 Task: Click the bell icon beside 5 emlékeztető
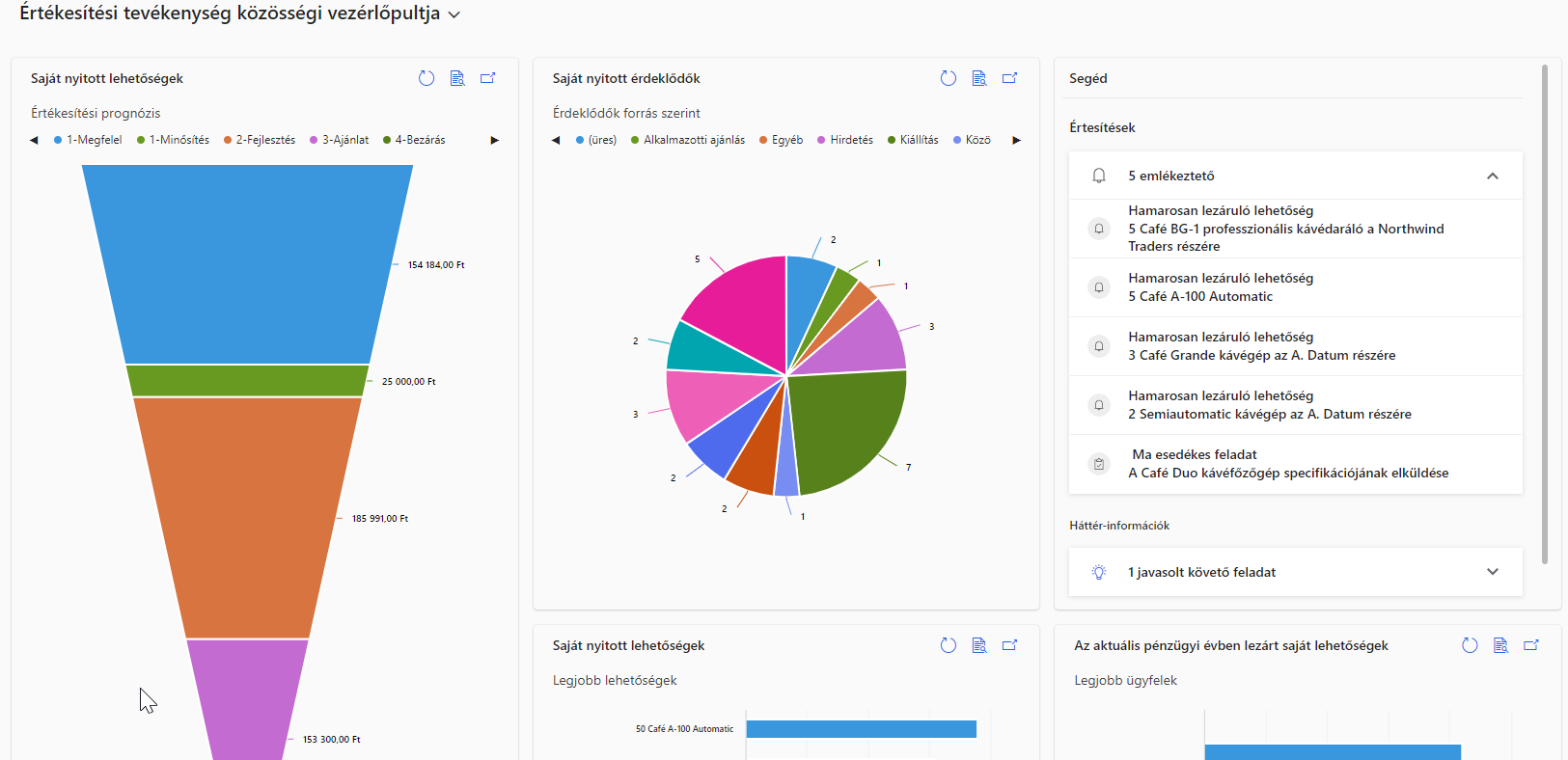click(1099, 176)
